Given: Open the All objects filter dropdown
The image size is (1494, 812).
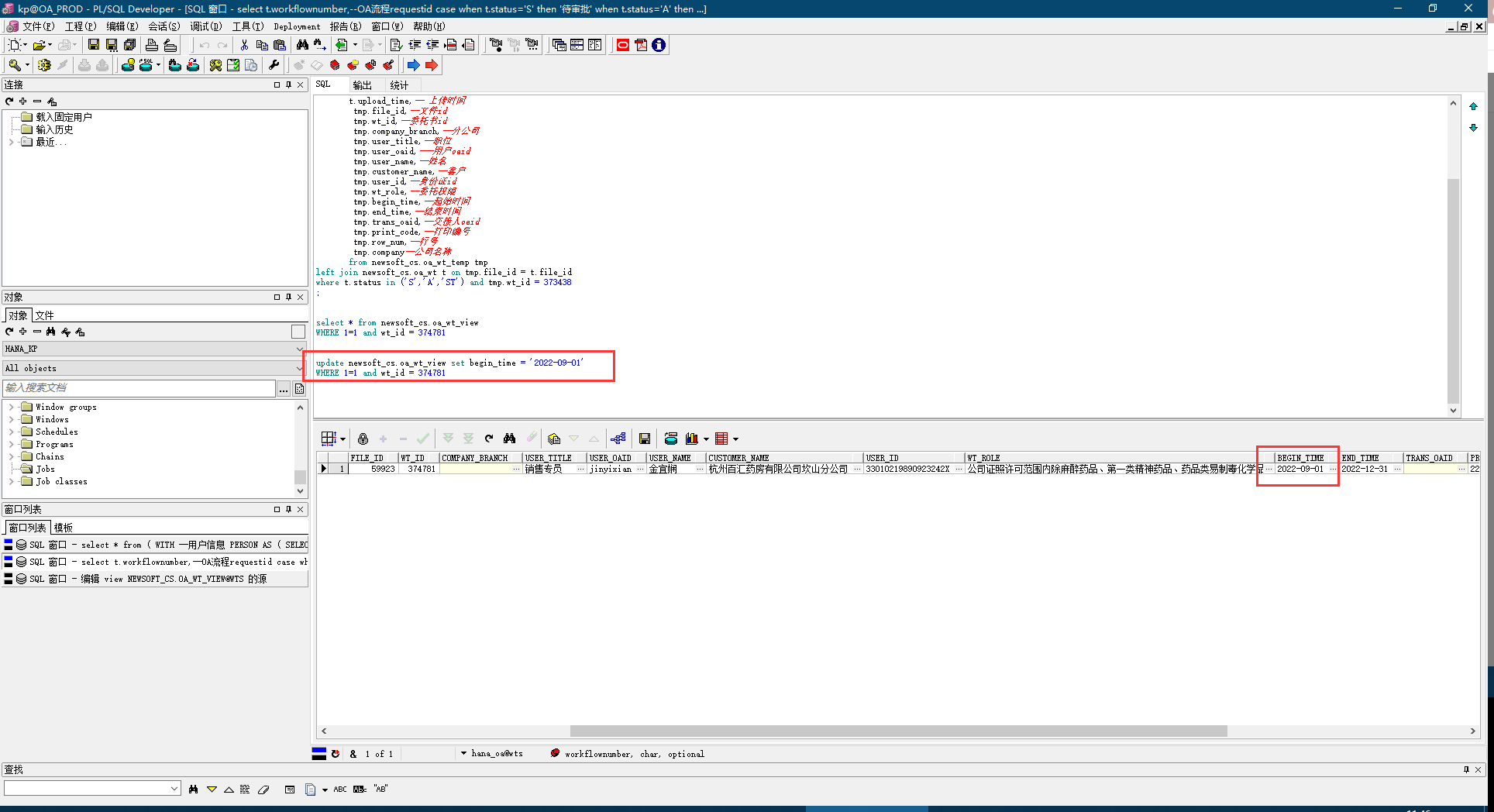Looking at the screenshot, I should click(299, 368).
